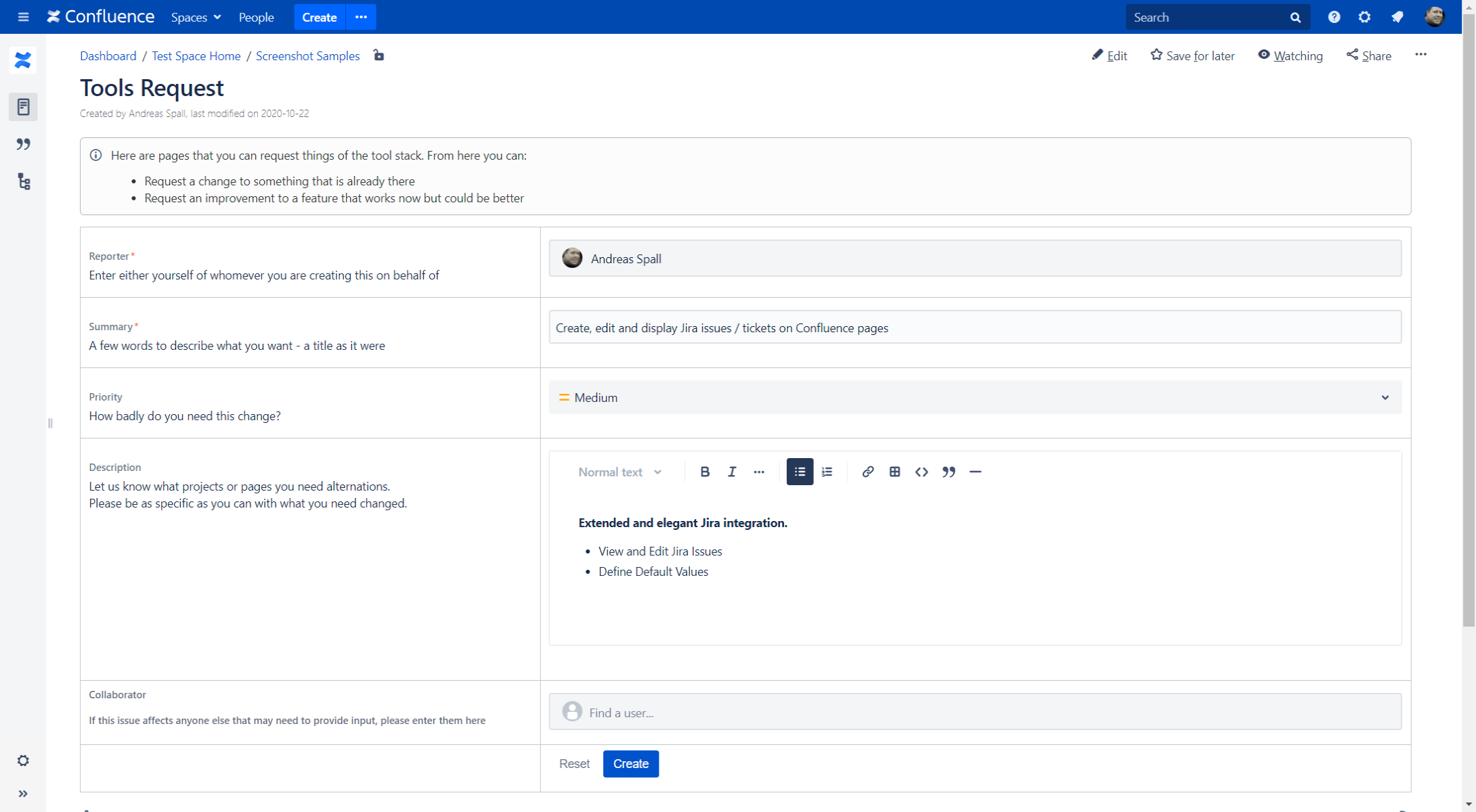Click the Collaborator 'Find a user...' field
The image size is (1476, 812).
975,712
